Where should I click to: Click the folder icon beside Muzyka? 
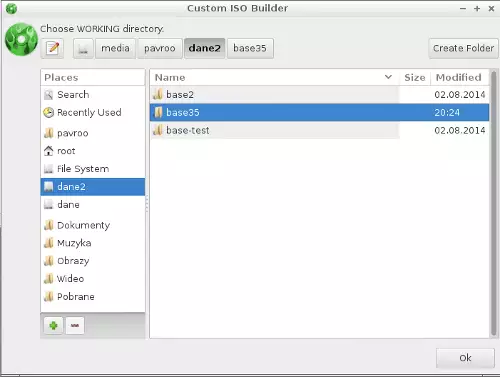point(49,243)
